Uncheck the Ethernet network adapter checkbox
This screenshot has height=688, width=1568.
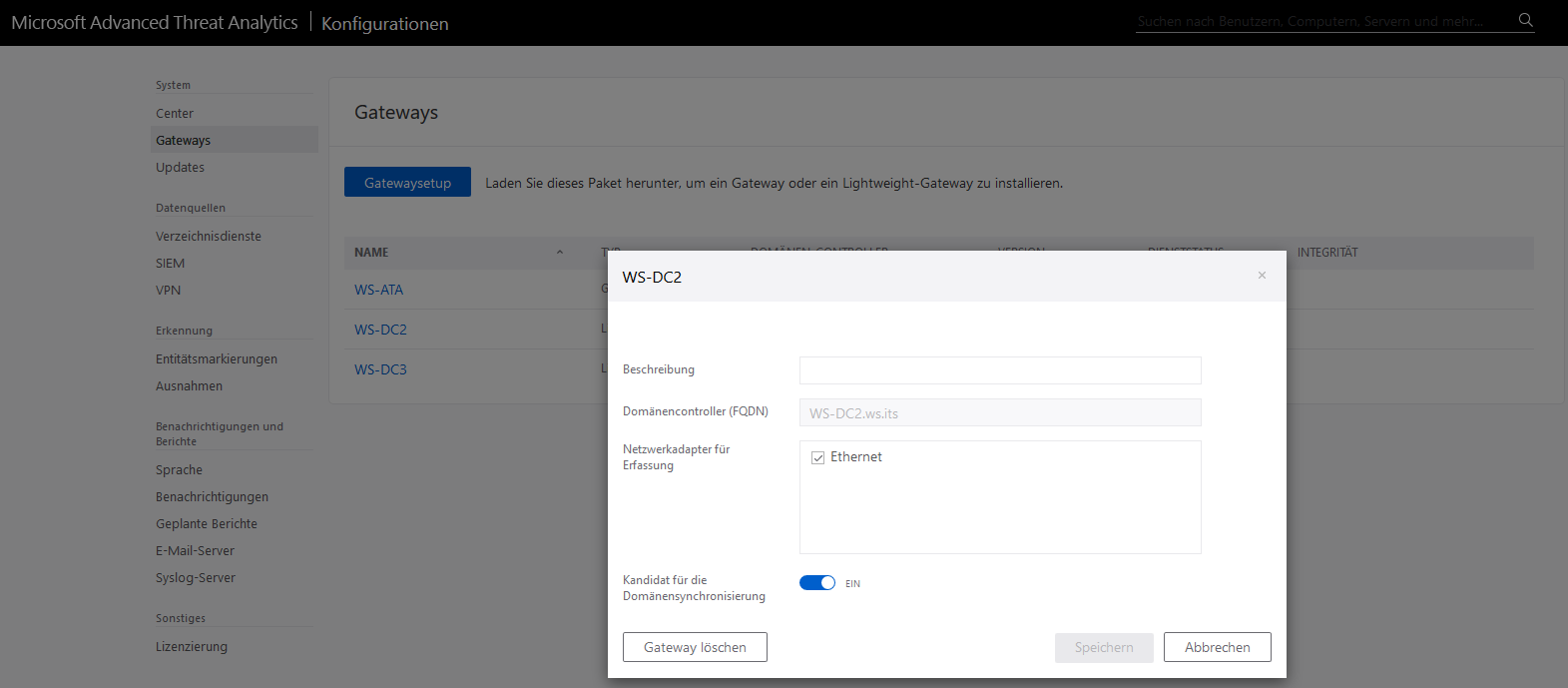point(817,457)
